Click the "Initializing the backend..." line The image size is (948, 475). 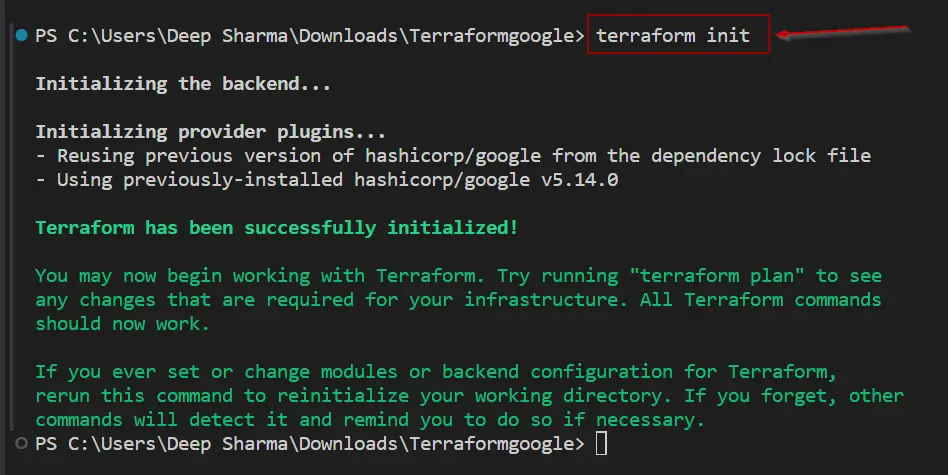coord(183,84)
